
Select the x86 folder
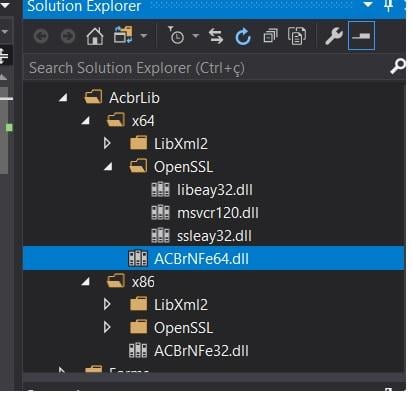[143, 282]
